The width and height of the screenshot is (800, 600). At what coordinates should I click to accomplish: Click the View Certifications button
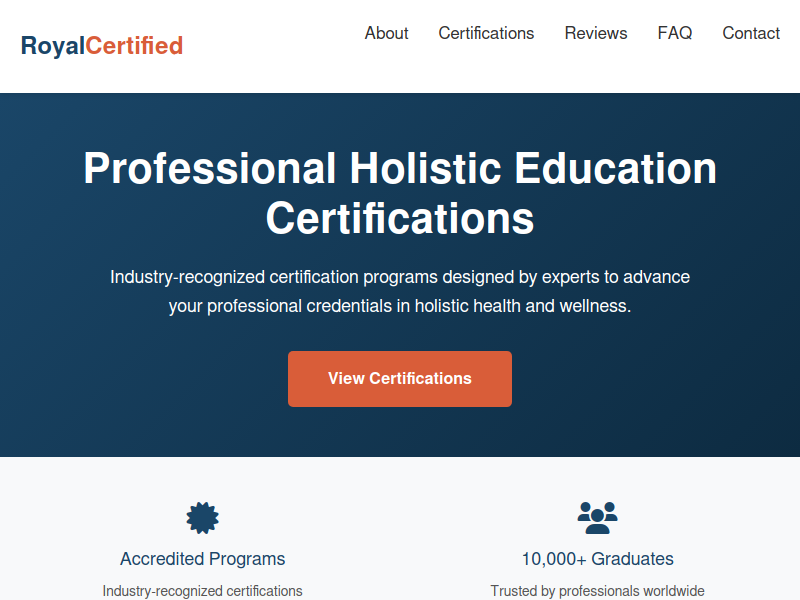(x=400, y=379)
